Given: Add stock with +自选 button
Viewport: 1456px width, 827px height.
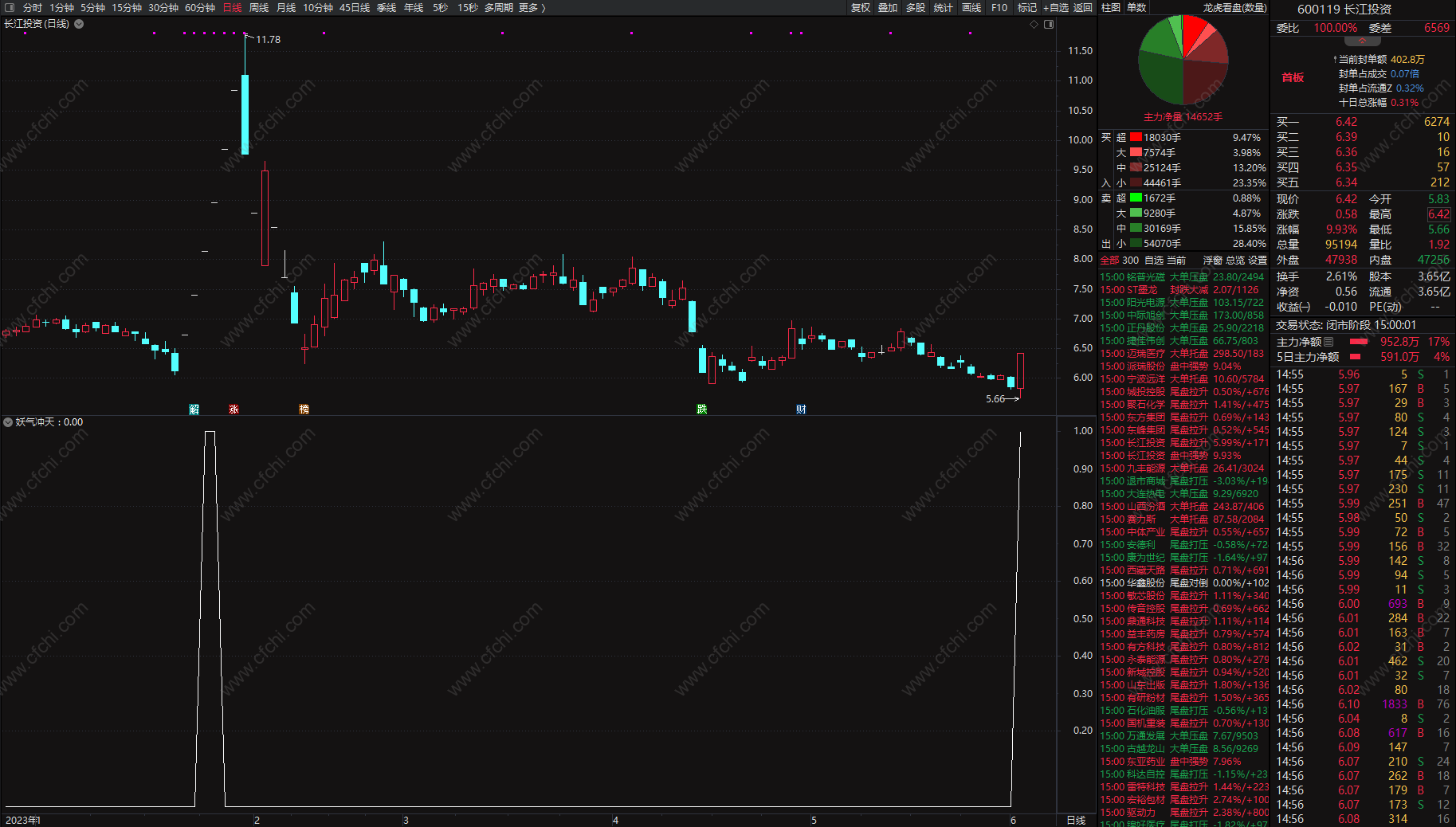Looking at the screenshot, I should 1055,7.
